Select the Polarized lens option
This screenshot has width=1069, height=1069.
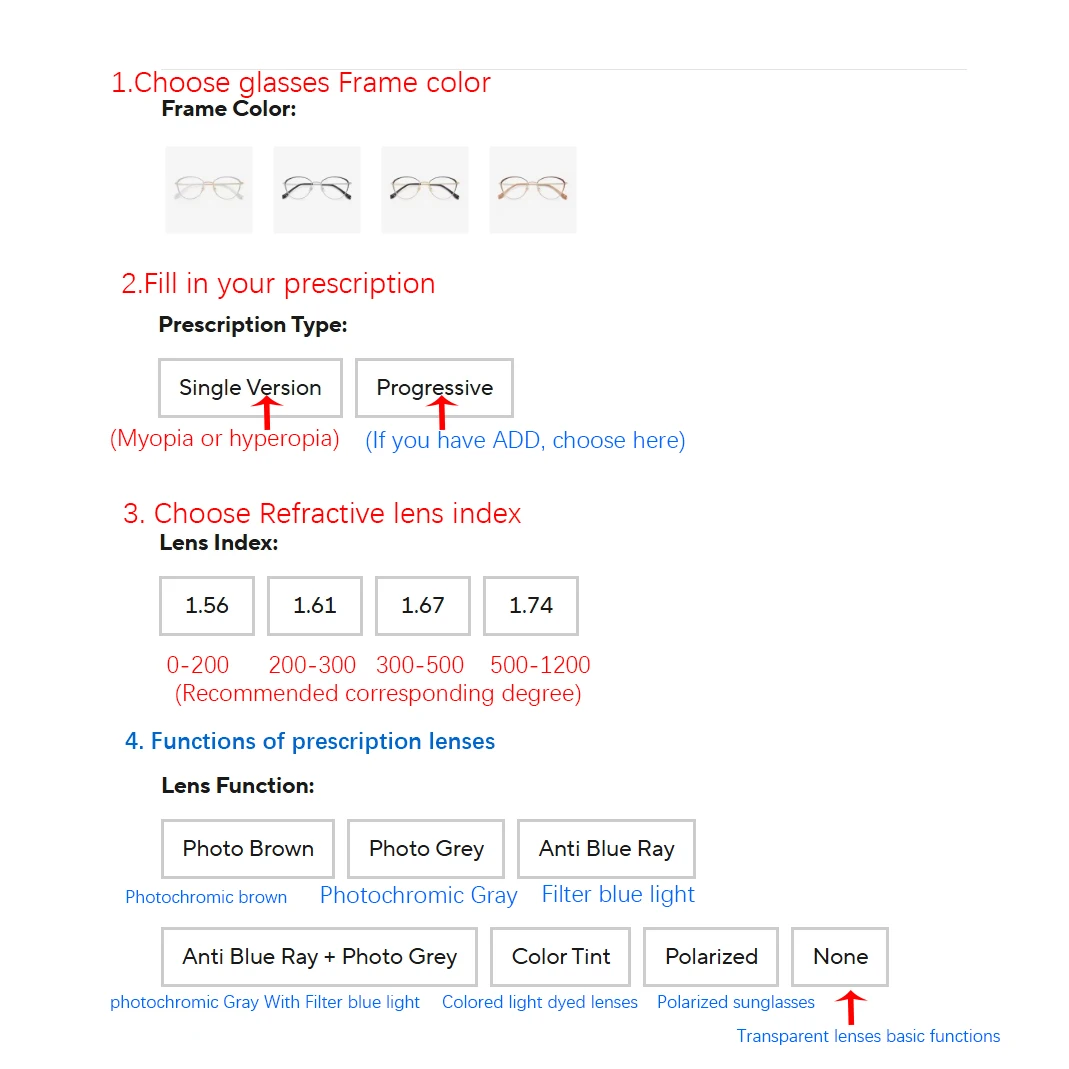711,957
